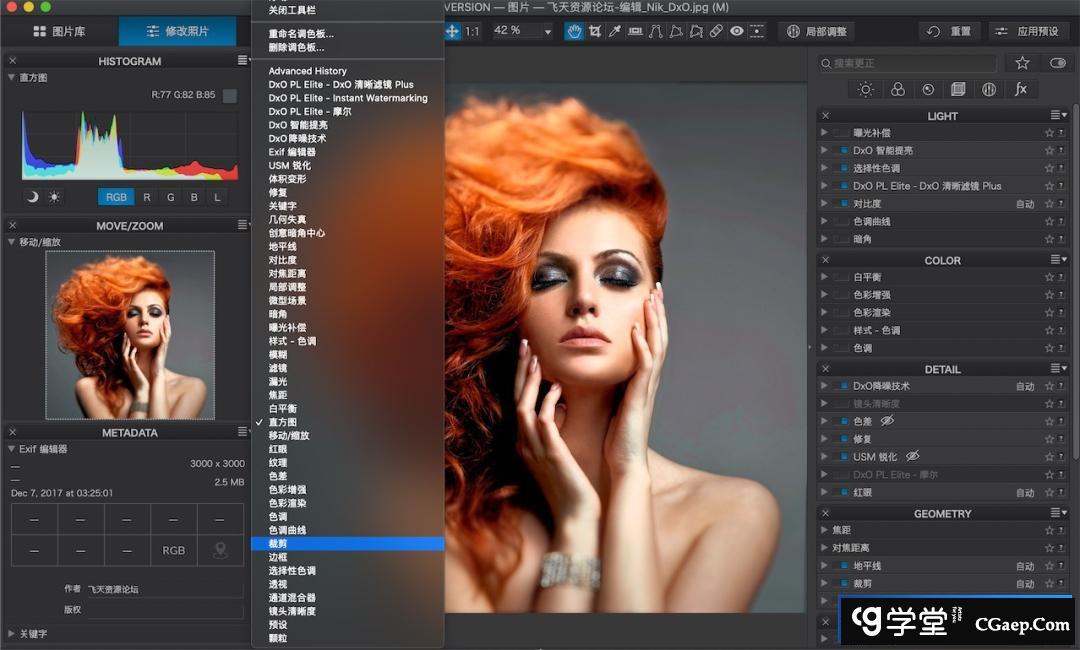Choose the repair bandage tool
This screenshot has width=1080, height=650.
pos(716,31)
